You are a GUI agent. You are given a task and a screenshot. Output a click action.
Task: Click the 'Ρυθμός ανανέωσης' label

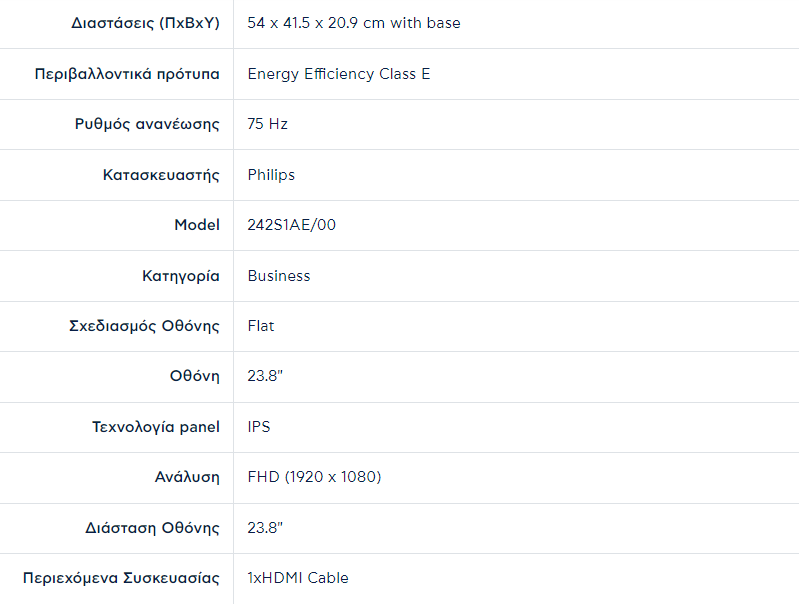point(147,124)
